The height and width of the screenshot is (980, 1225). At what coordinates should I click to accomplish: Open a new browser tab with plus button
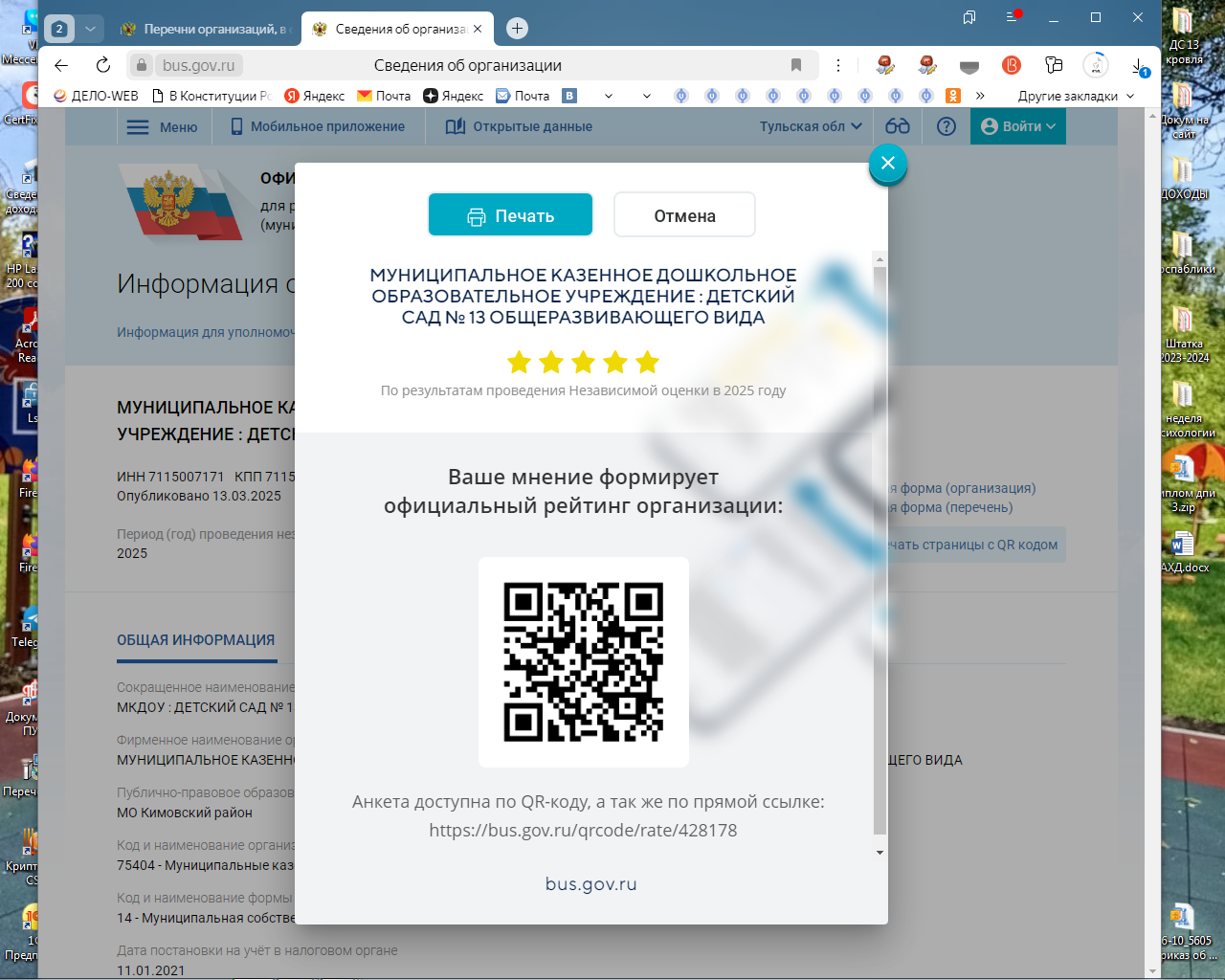point(517,29)
